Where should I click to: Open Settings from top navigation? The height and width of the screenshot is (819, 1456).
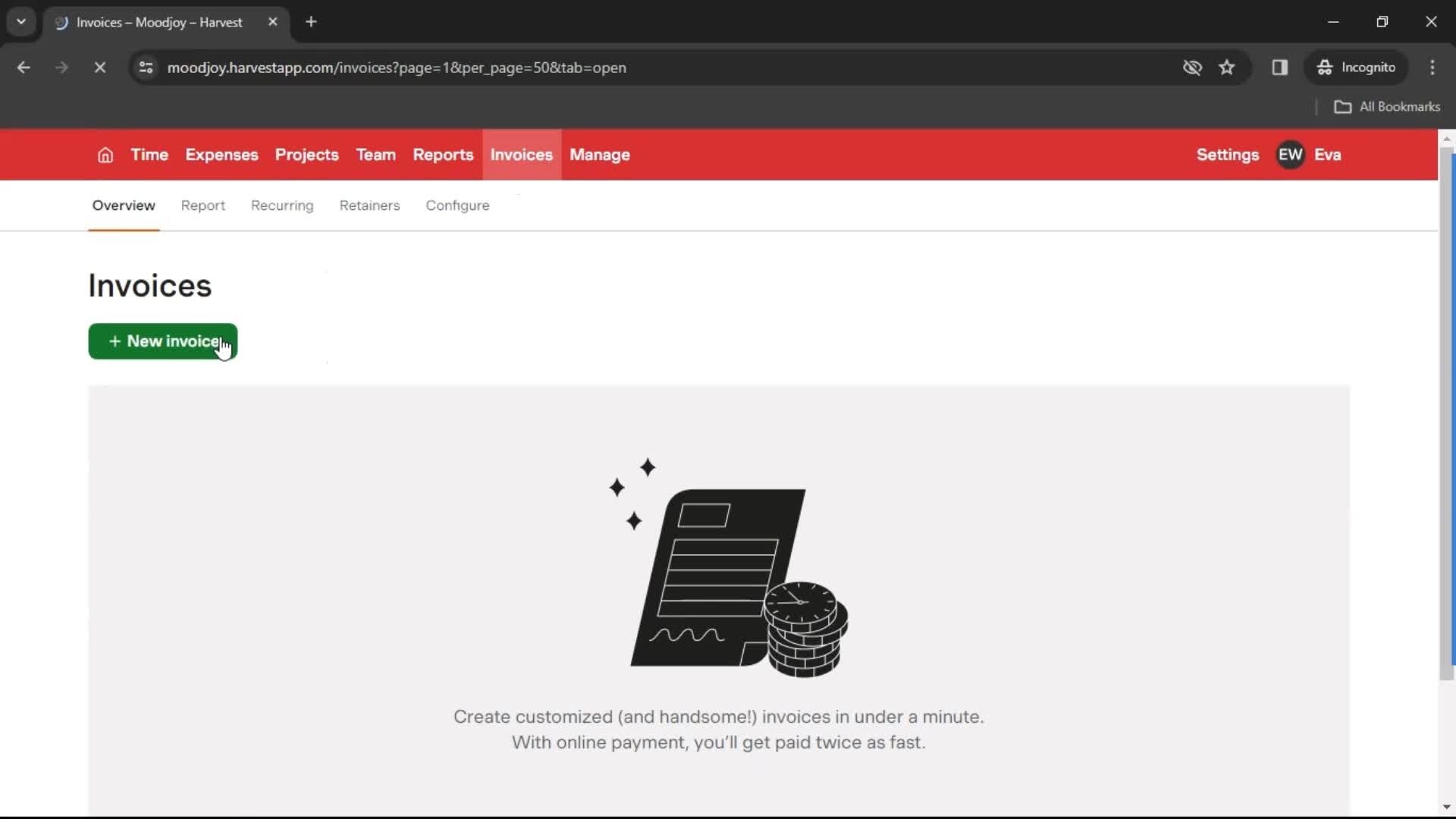(1228, 154)
